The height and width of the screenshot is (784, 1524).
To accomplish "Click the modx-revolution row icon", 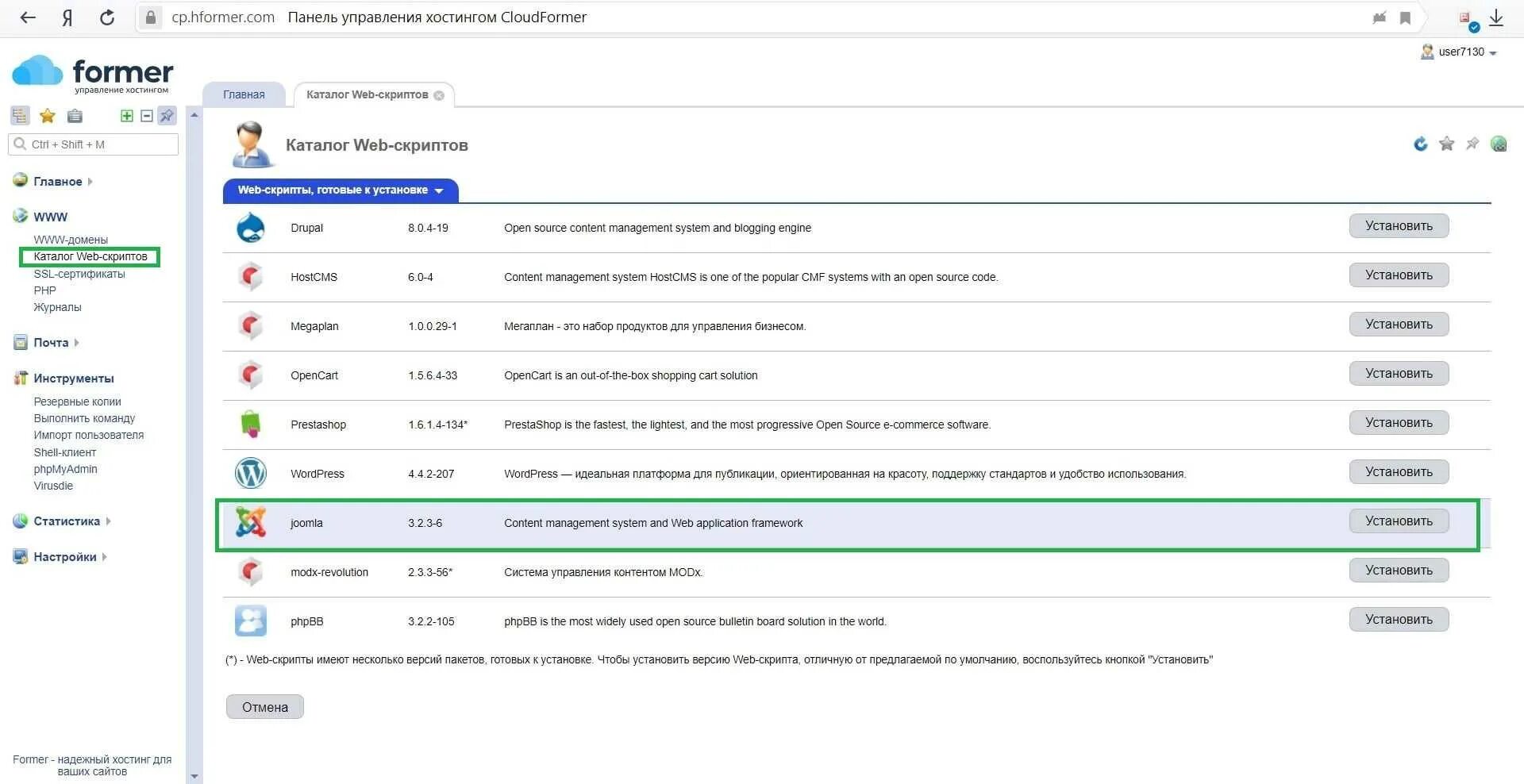I will pos(251,572).
